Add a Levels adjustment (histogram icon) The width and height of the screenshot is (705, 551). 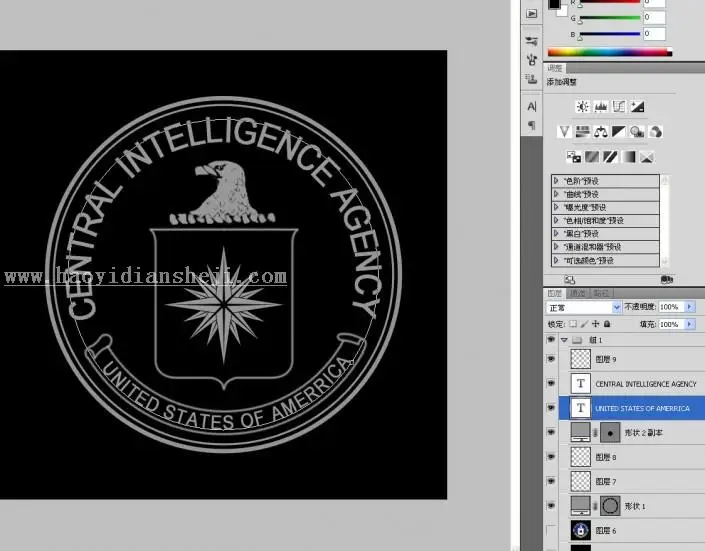pyautogui.click(x=601, y=107)
